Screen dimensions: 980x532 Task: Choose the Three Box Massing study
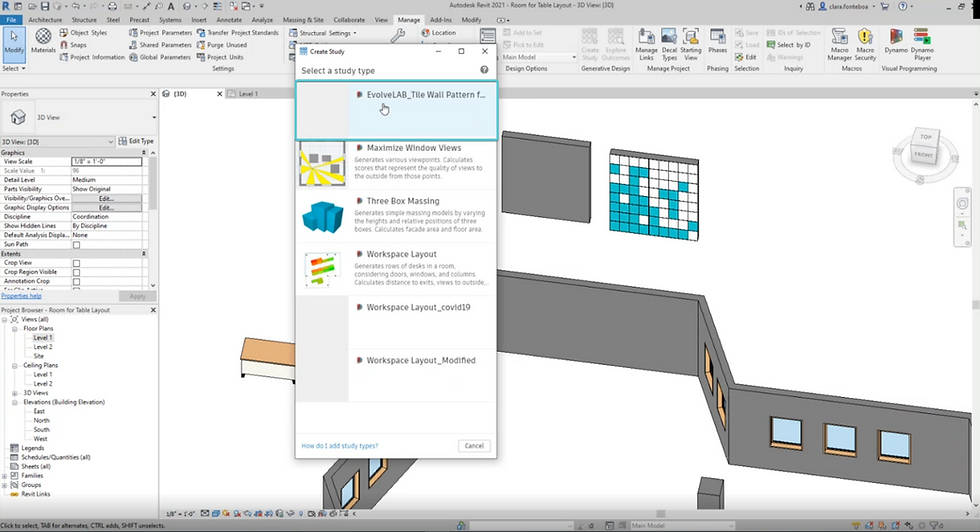pyautogui.click(x=396, y=217)
